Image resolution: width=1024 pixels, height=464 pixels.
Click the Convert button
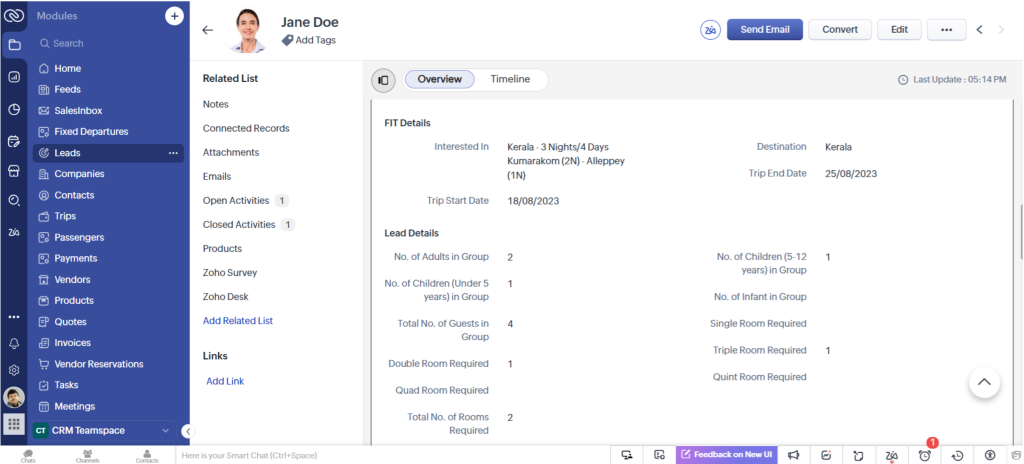pos(840,30)
